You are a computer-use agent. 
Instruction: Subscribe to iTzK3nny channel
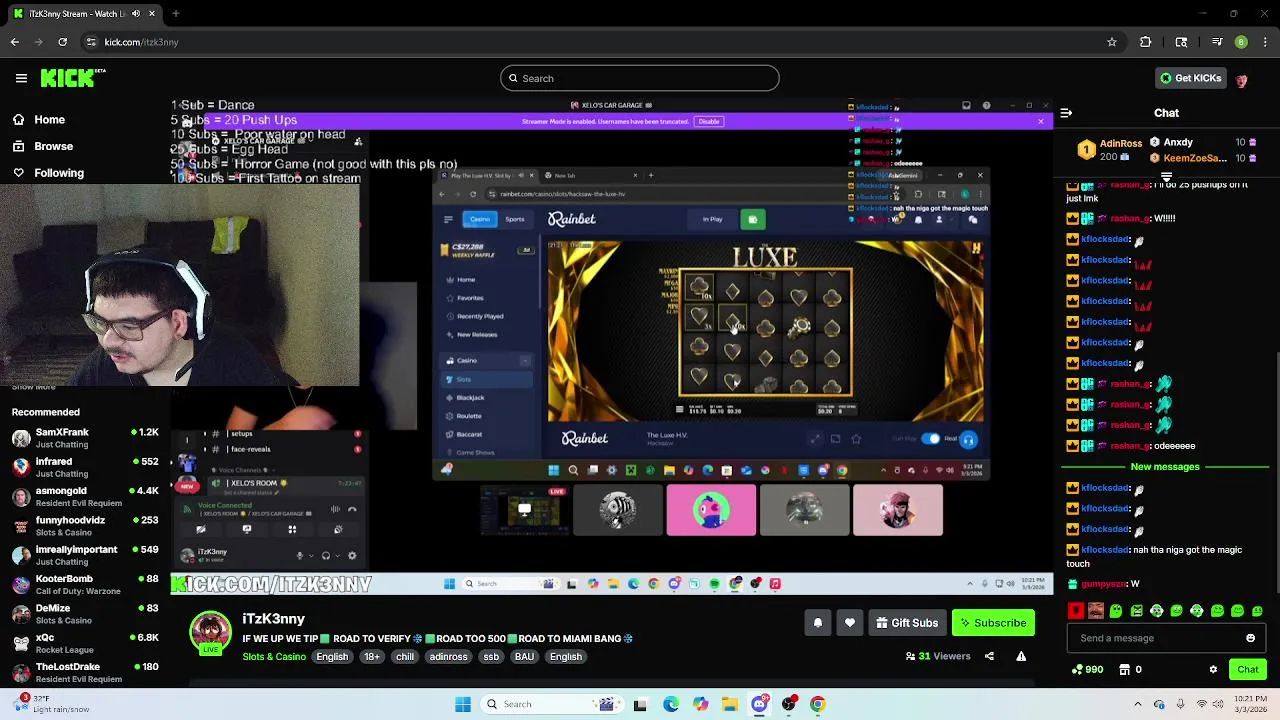(993, 623)
